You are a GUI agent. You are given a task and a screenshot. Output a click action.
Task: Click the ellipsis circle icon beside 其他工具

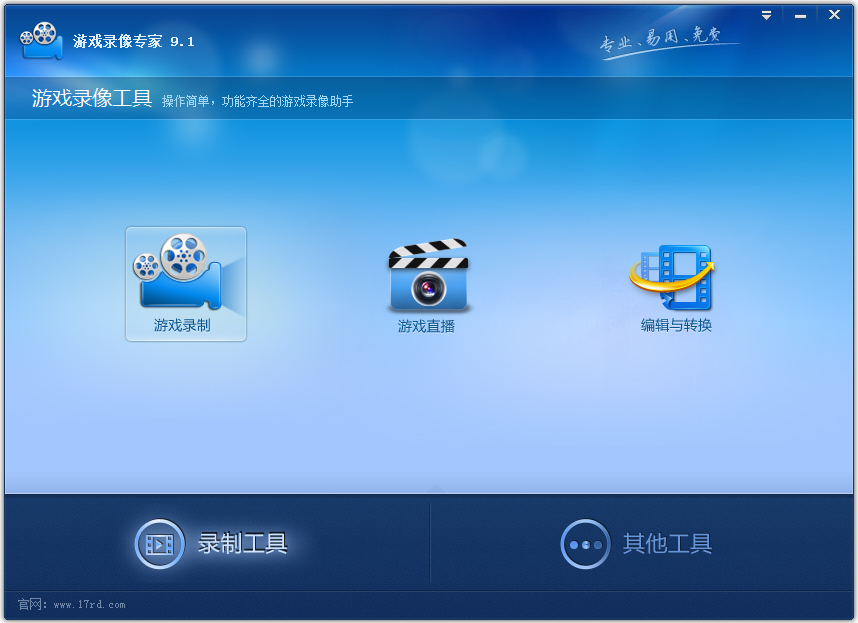pos(585,545)
